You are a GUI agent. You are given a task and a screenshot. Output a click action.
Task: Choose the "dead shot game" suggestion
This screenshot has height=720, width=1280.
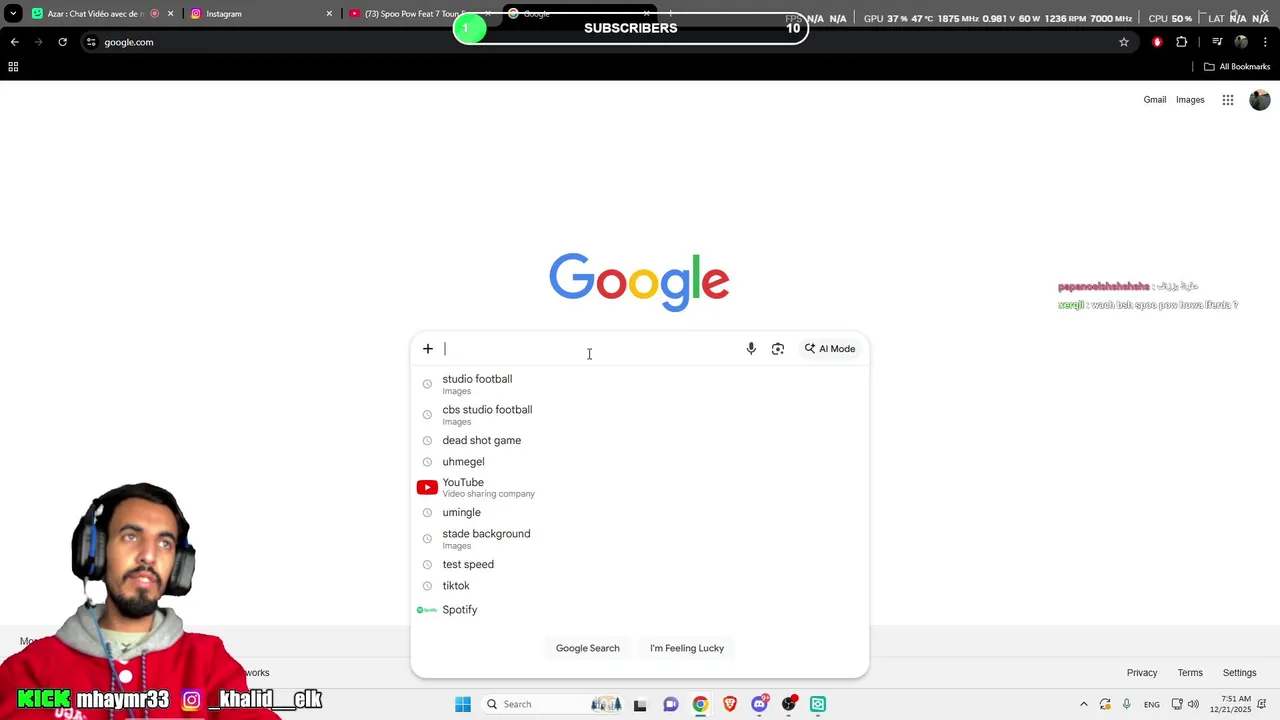tap(640, 441)
